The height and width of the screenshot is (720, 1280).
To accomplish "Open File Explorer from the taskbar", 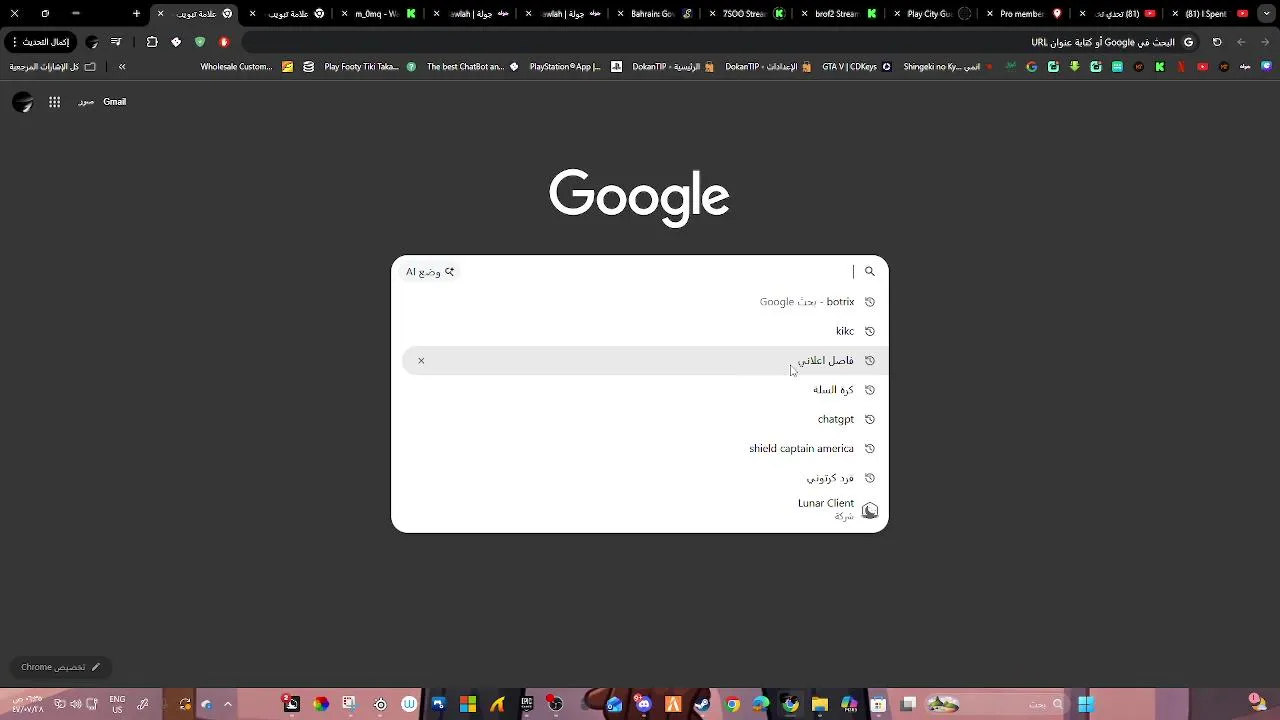I will click(x=820, y=705).
